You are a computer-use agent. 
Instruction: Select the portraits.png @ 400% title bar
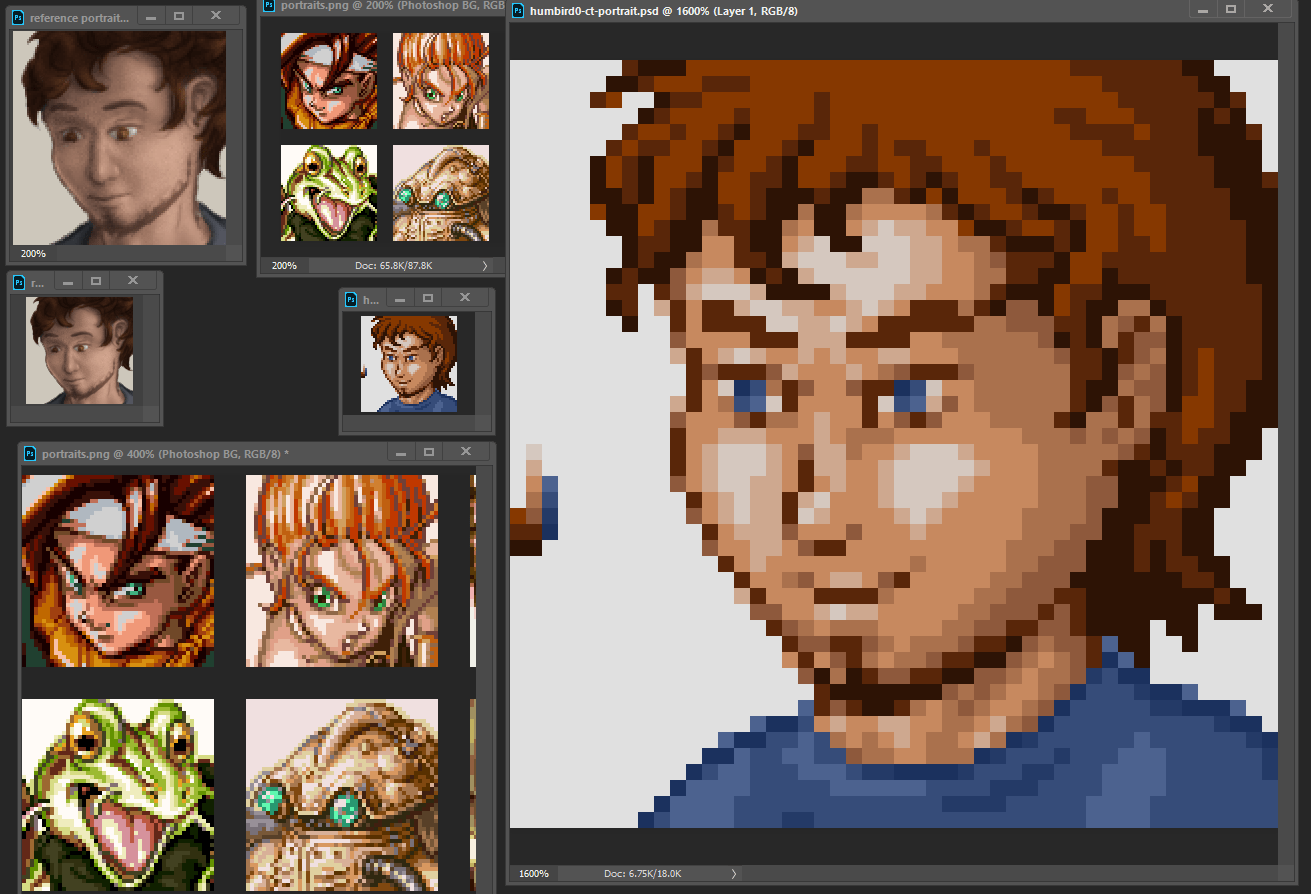200,454
